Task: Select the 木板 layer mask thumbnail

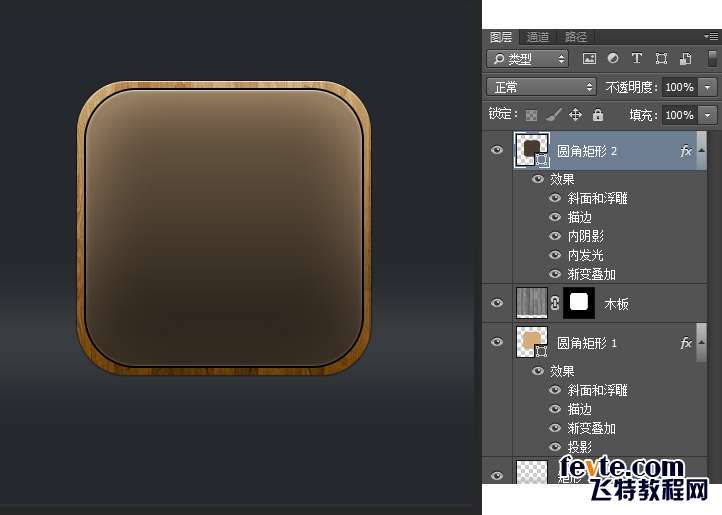Action: pyautogui.click(x=579, y=303)
